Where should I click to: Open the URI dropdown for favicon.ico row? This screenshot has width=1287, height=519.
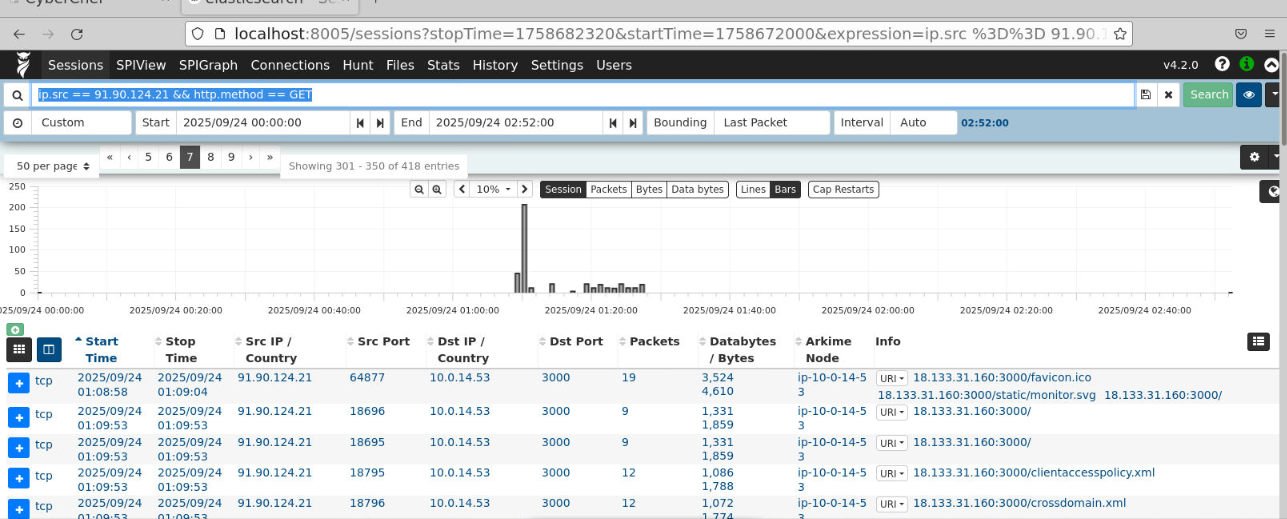coord(892,378)
